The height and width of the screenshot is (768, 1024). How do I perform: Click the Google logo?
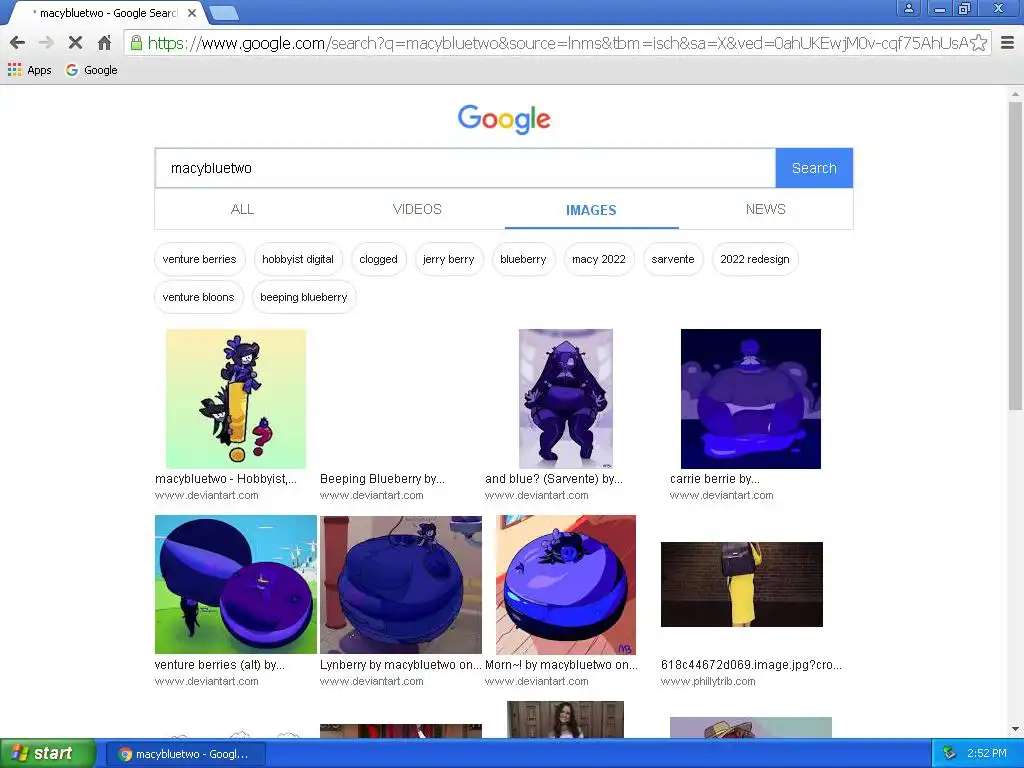pyautogui.click(x=504, y=119)
